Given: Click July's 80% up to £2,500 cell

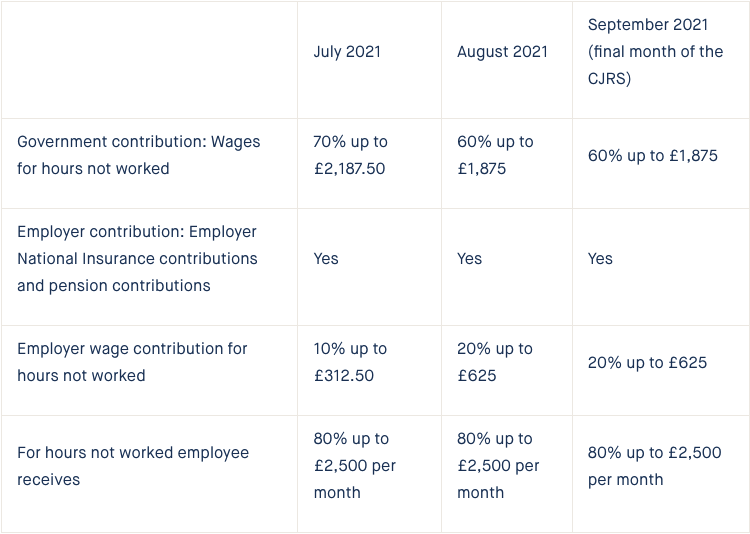Looking at the screenshot, I should click(x=354, y=466).
